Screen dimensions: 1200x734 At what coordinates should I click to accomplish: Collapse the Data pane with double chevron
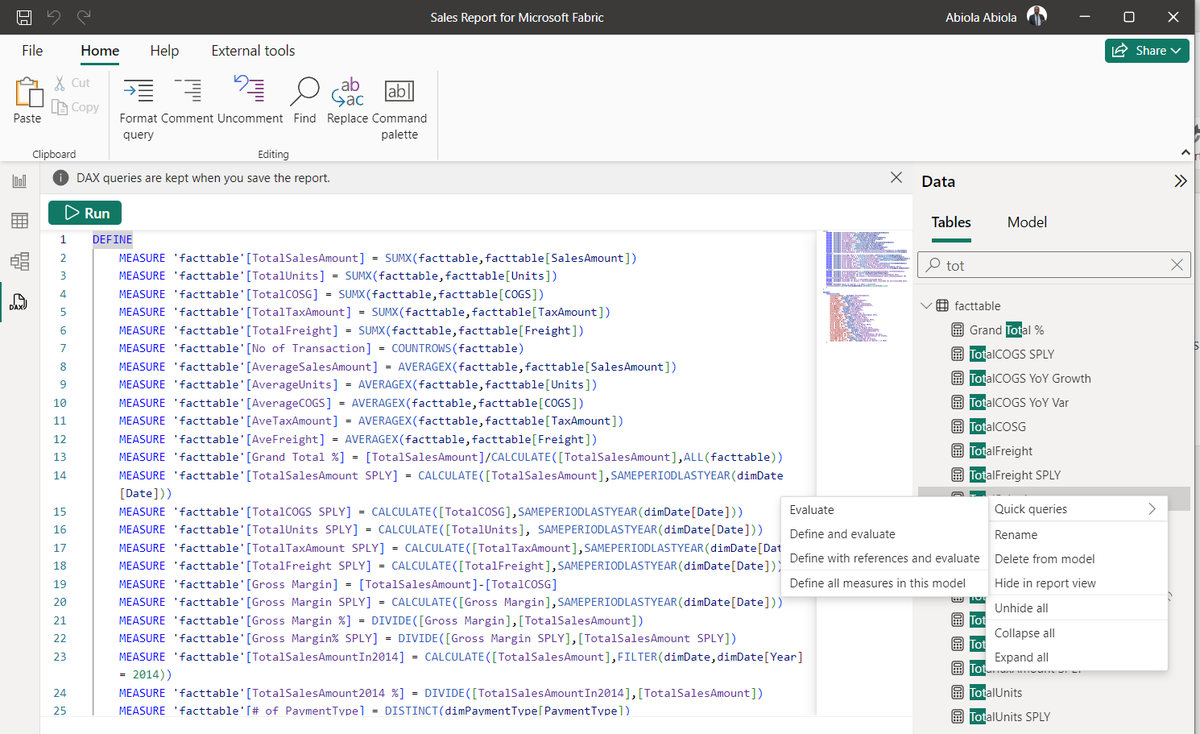[1180, 181]
